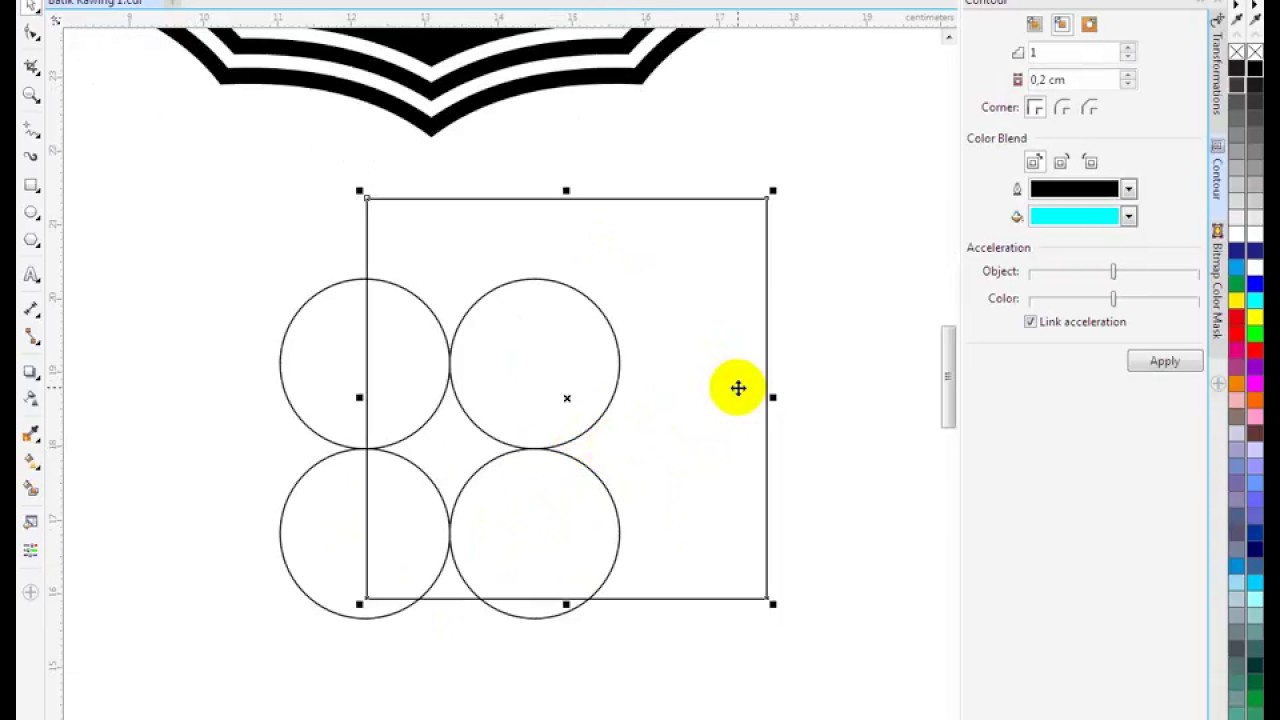Click the fill bucket icon beside the cyan color
This screenshot has width=1280, height=720.
(1018, 216)
